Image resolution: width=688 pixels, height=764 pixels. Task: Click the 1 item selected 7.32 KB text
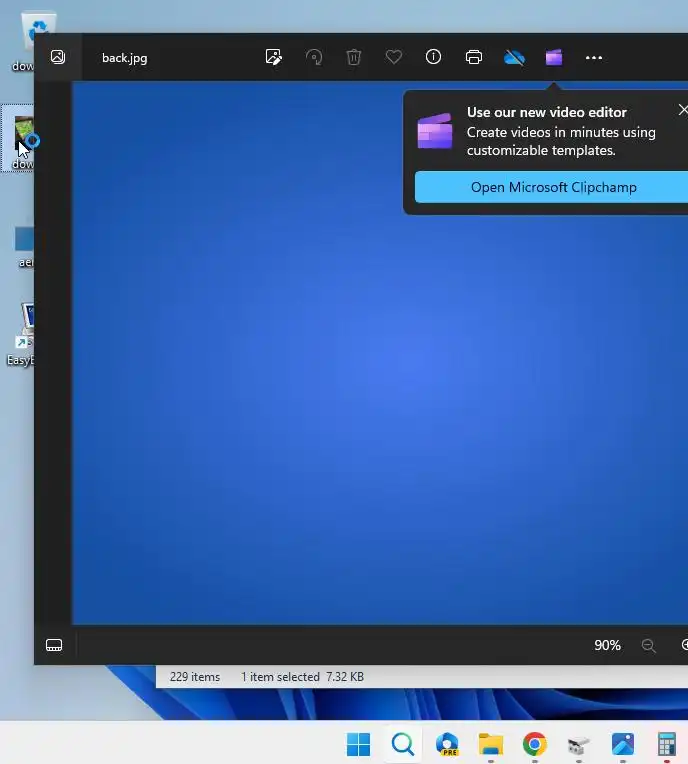(302, 677)
